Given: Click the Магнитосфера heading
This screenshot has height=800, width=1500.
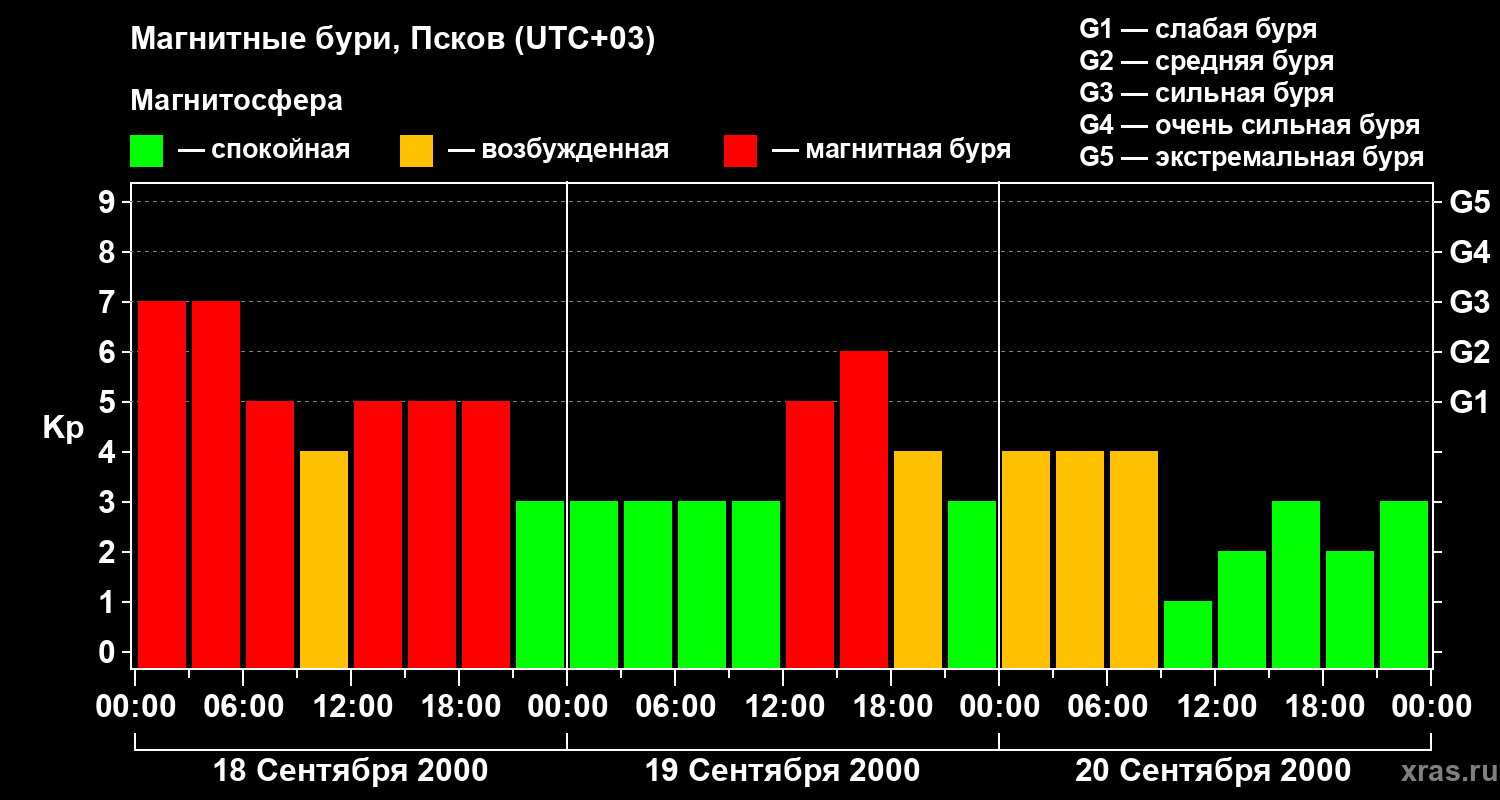Looking at the screenshot, I should pos(236,101).
